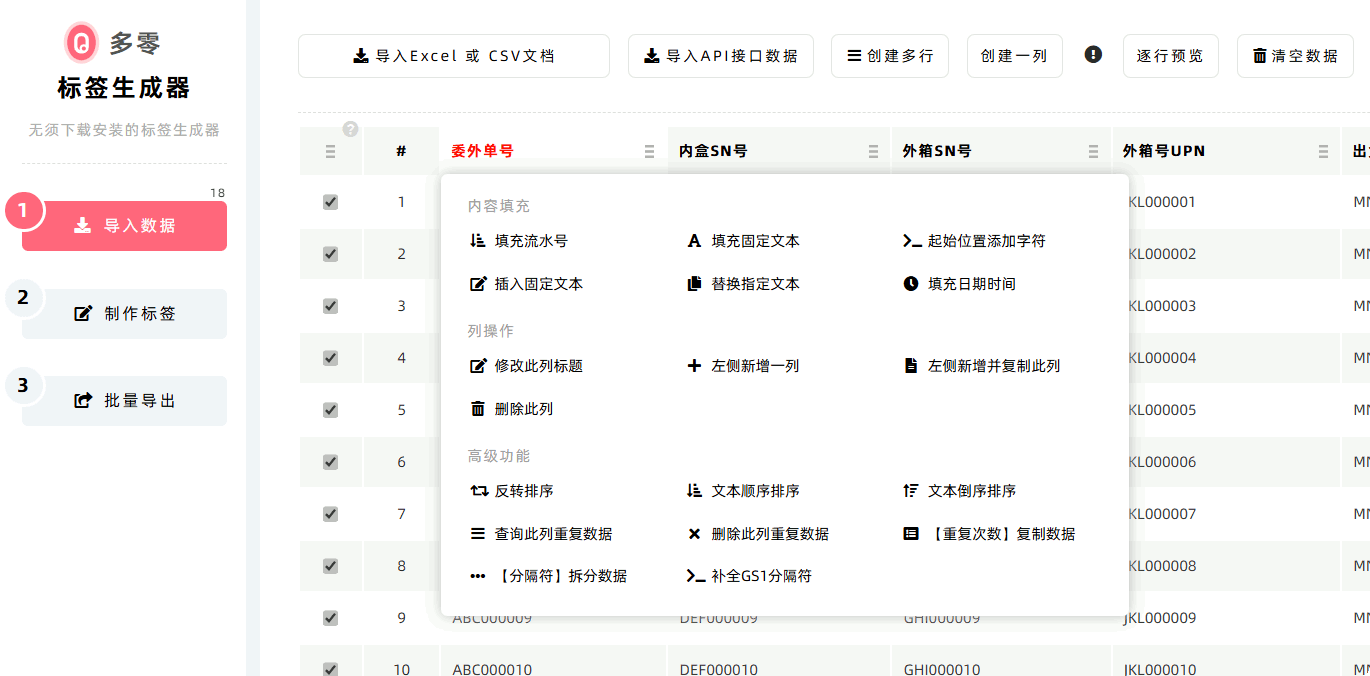Toggle the checkbox for row 5
The width and height of the screenshot is (1370, 676).
(x=330, y=410)
